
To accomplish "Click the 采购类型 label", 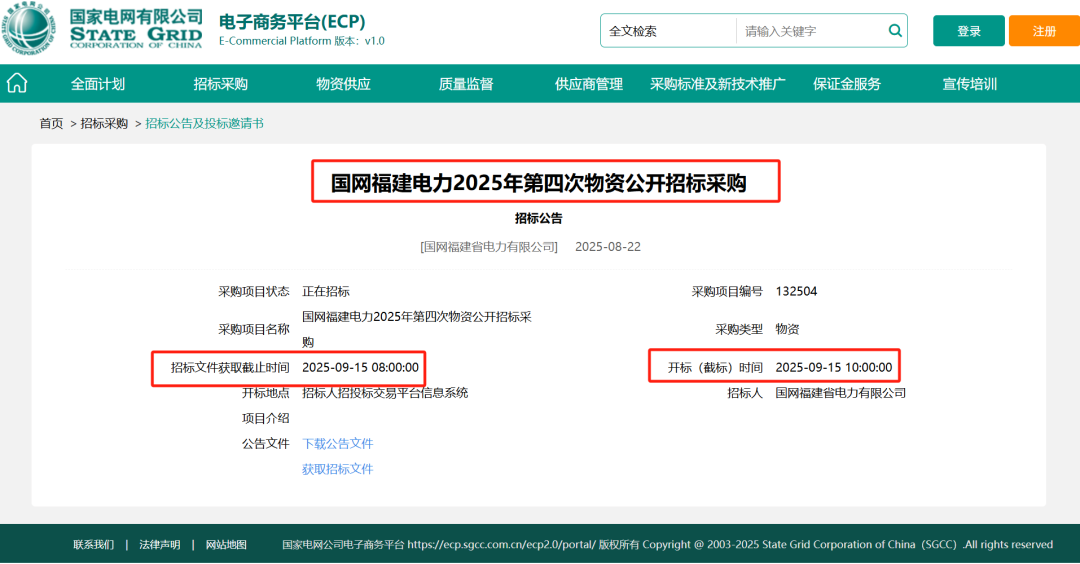I will pos(738,329).
